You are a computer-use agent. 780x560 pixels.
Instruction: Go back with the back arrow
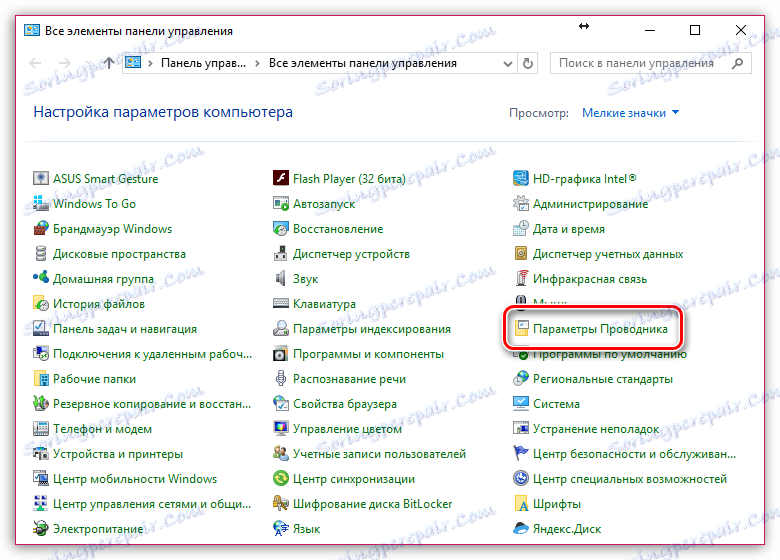tap(35, 63)
